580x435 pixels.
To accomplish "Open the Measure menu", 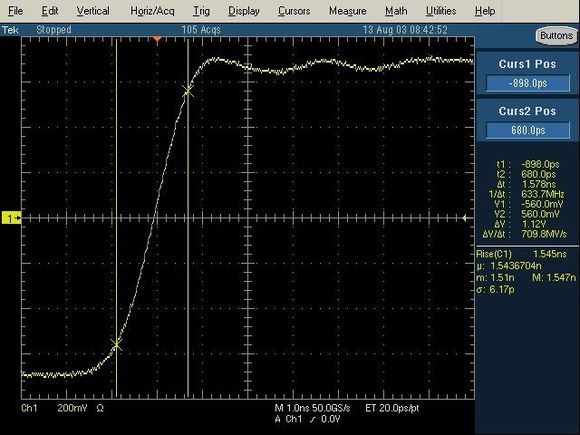I will tap(348, 11).
